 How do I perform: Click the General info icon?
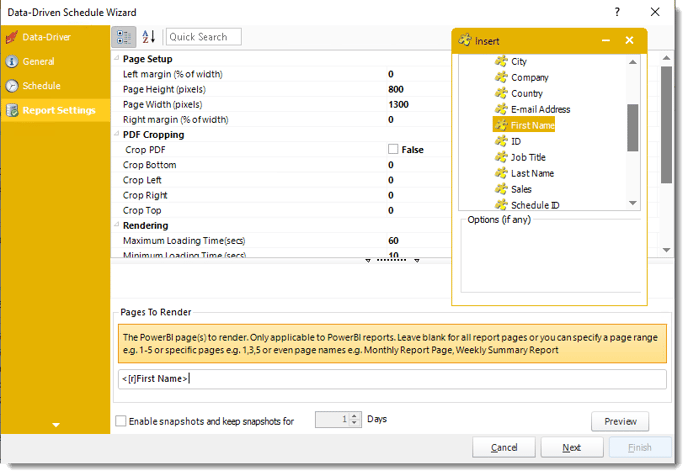coord(12,61)
